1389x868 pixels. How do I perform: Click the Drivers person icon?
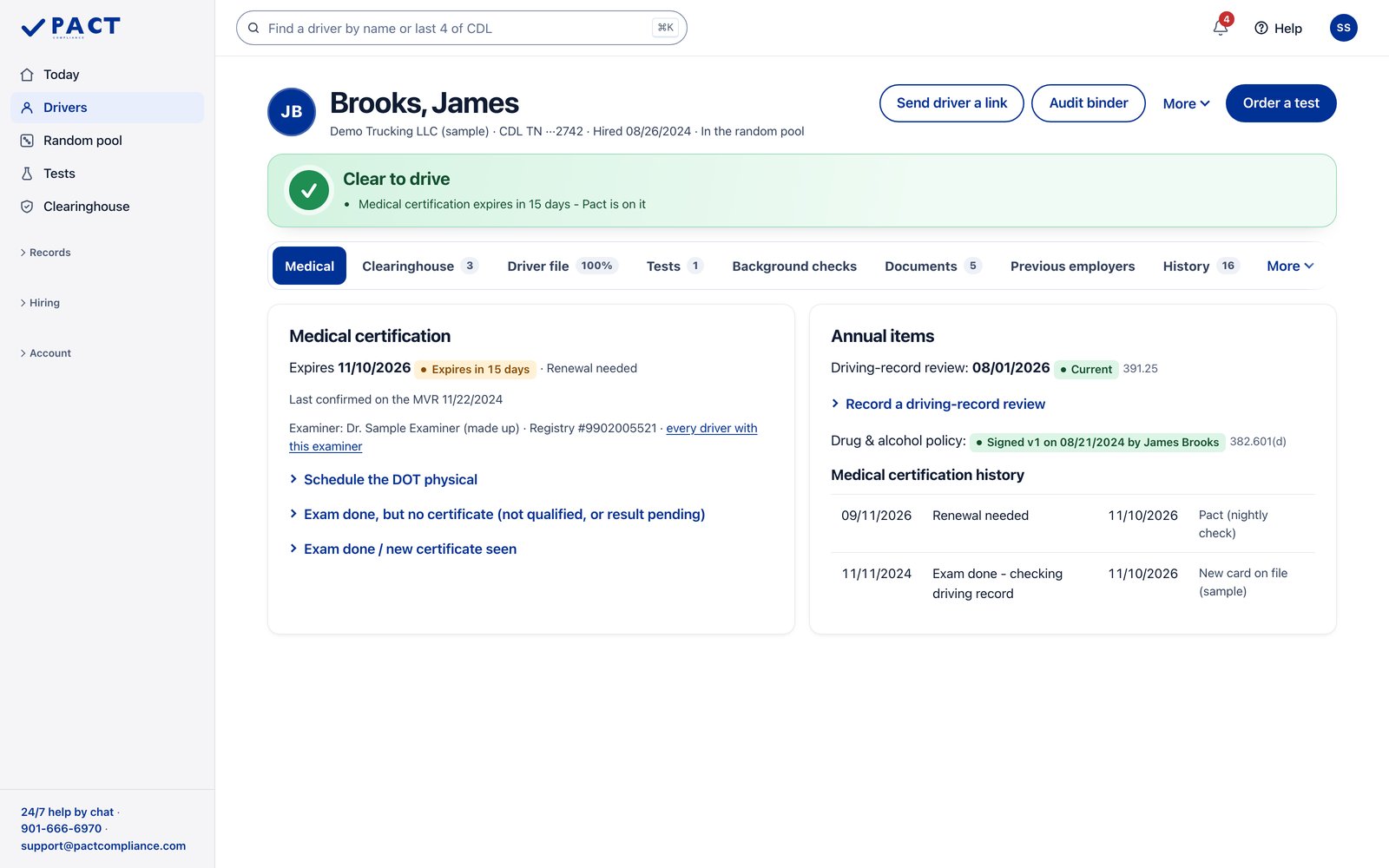point(27,108)
